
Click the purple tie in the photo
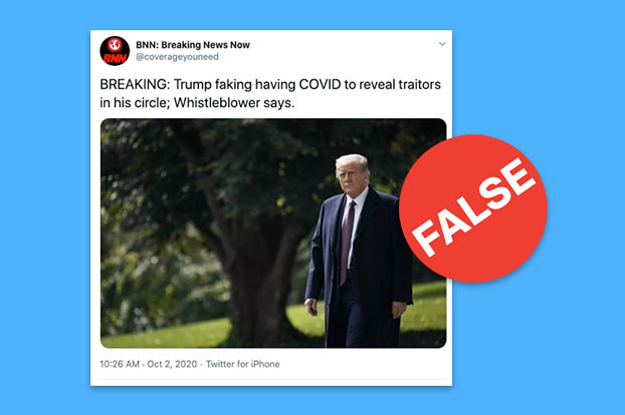click(346, 243)
